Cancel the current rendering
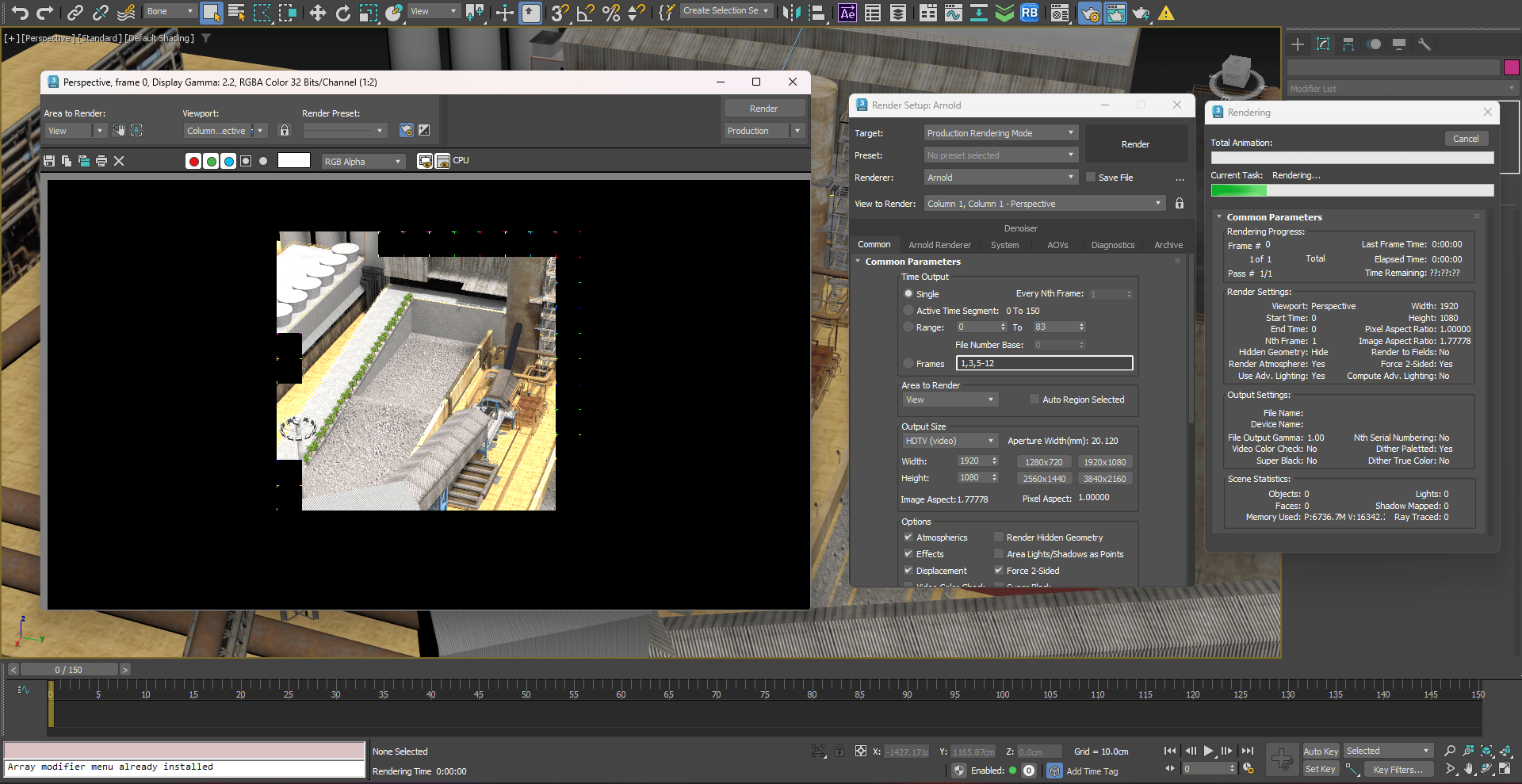Image resolution: width=1522 pixels, height=784 pixels. coord(1466,138)
